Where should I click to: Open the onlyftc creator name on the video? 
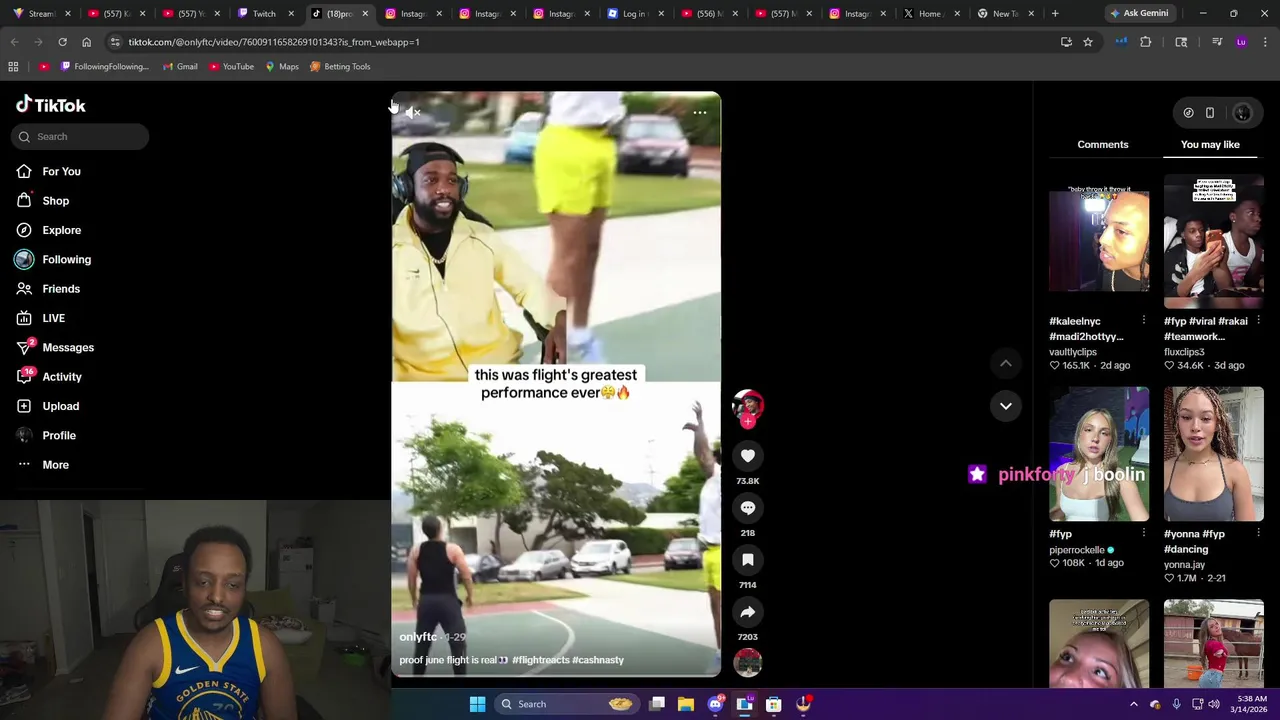click(x=418, y=637)
